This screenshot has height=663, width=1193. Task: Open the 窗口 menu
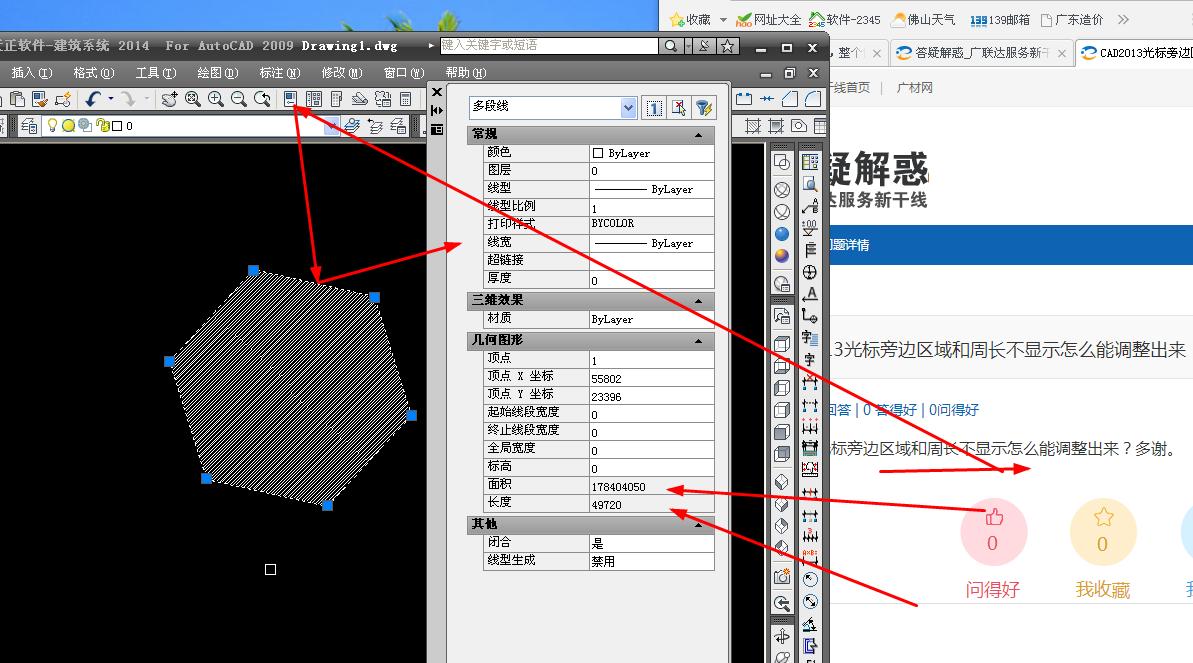point(403,73)
